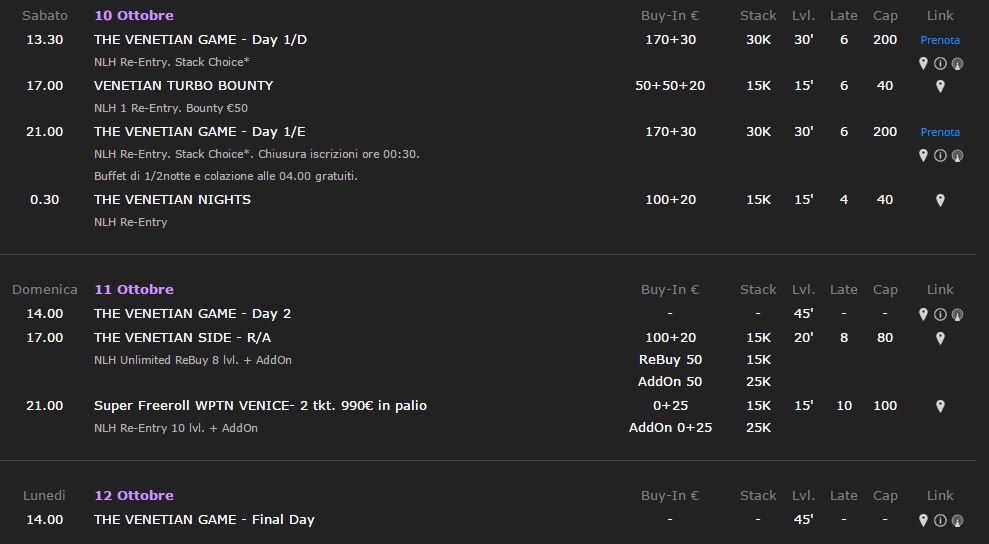
Task: Open location pin for Final Day event
Action: tap(923, 521)
